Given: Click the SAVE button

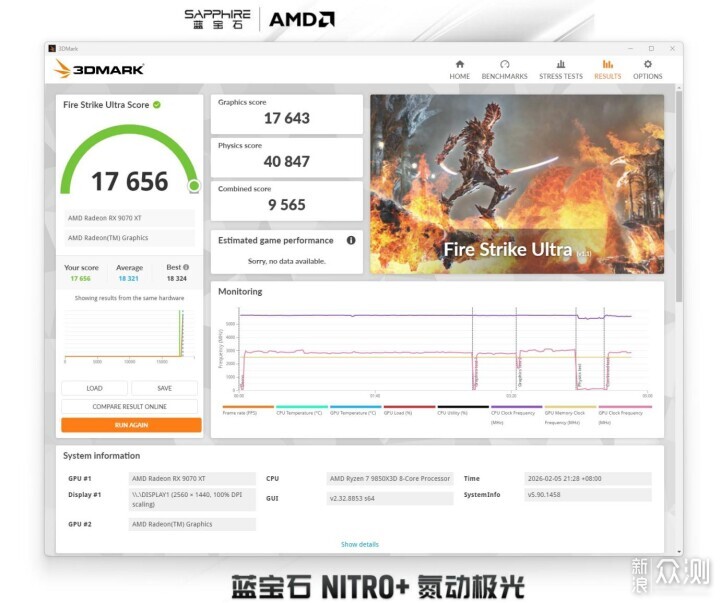Looking at the screenshot, I should tap(164, 388).
